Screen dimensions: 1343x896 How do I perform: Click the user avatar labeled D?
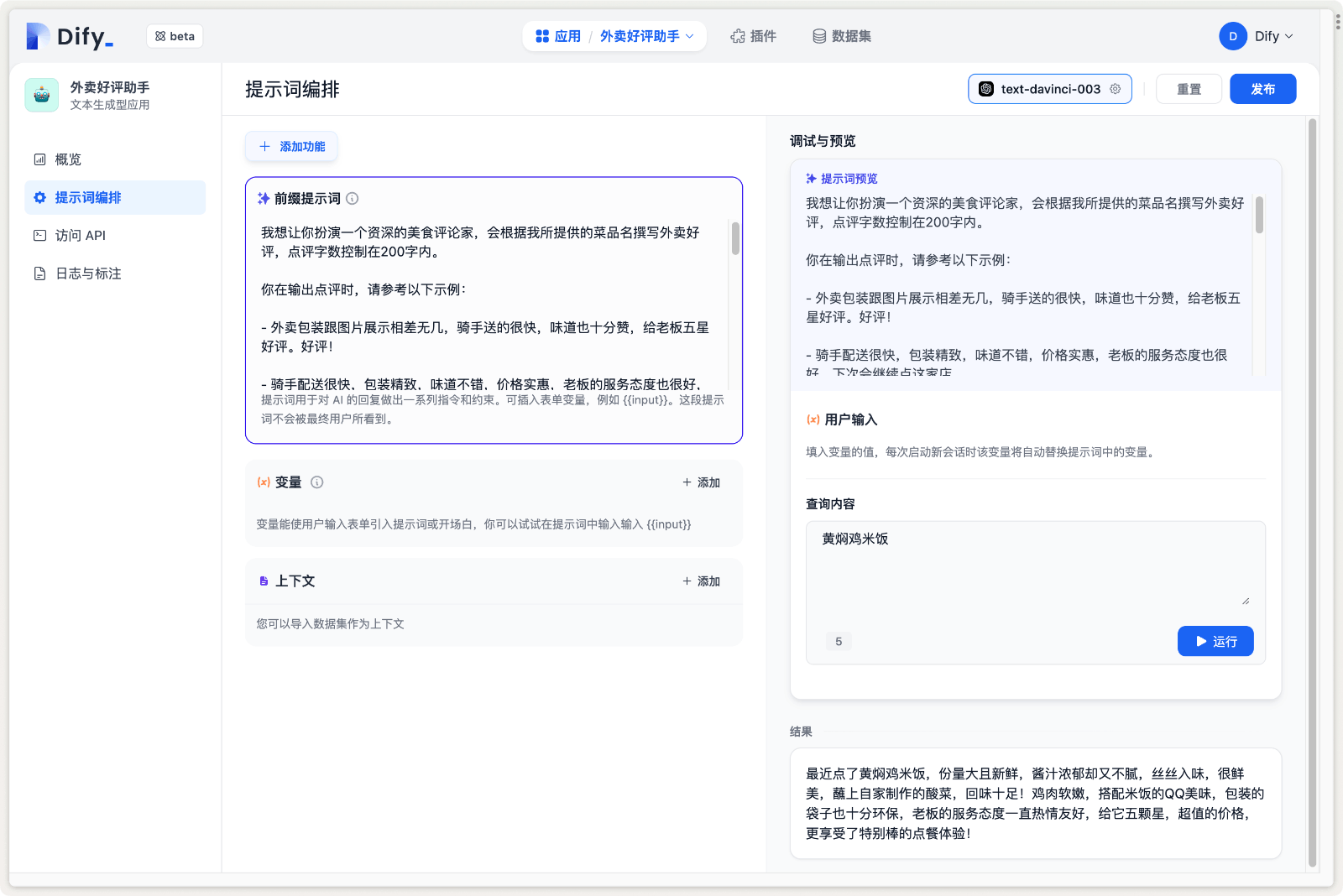pyautogui.click(x=1232, y=36)
